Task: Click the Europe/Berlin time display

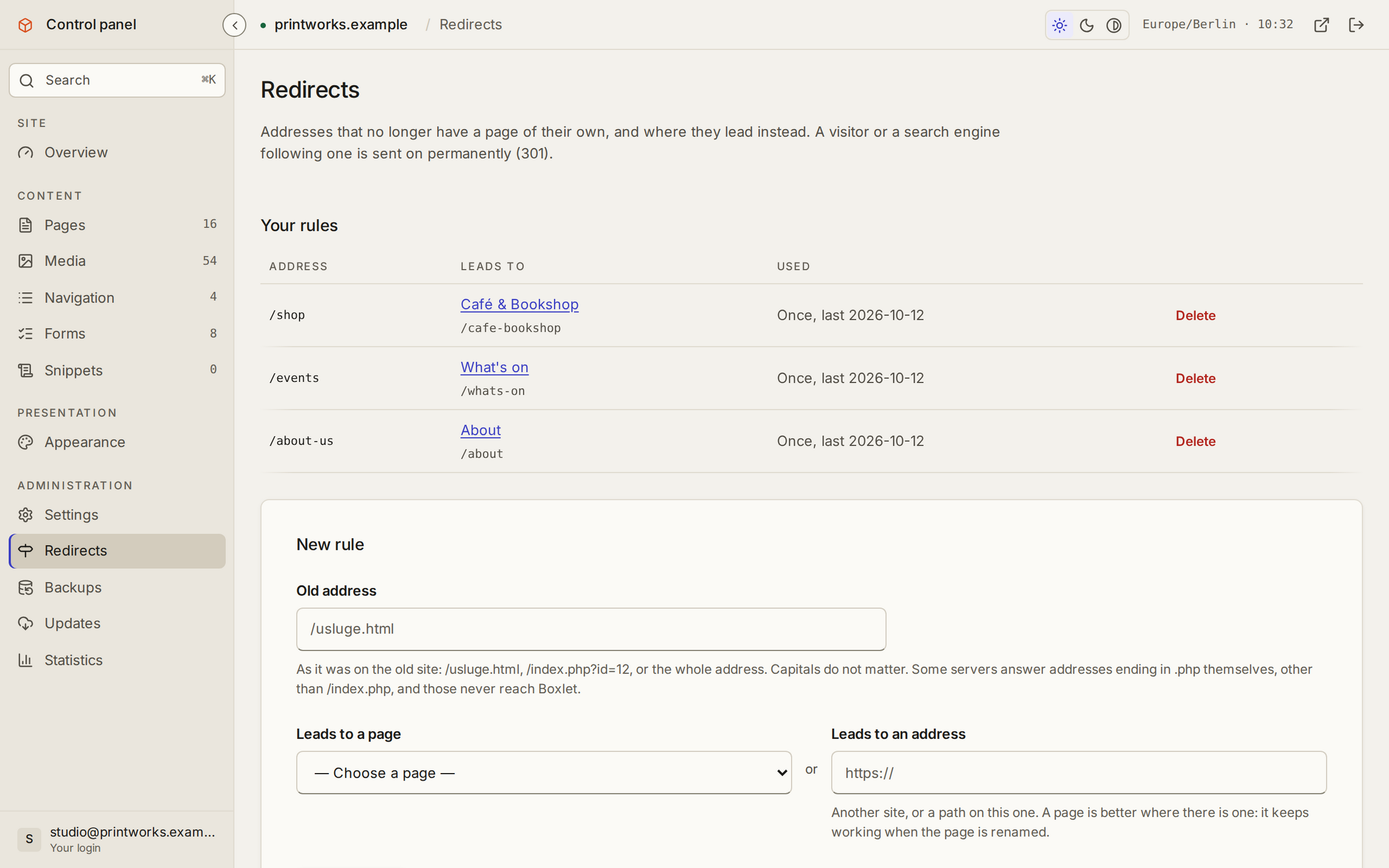Action: pos(1218,24)
